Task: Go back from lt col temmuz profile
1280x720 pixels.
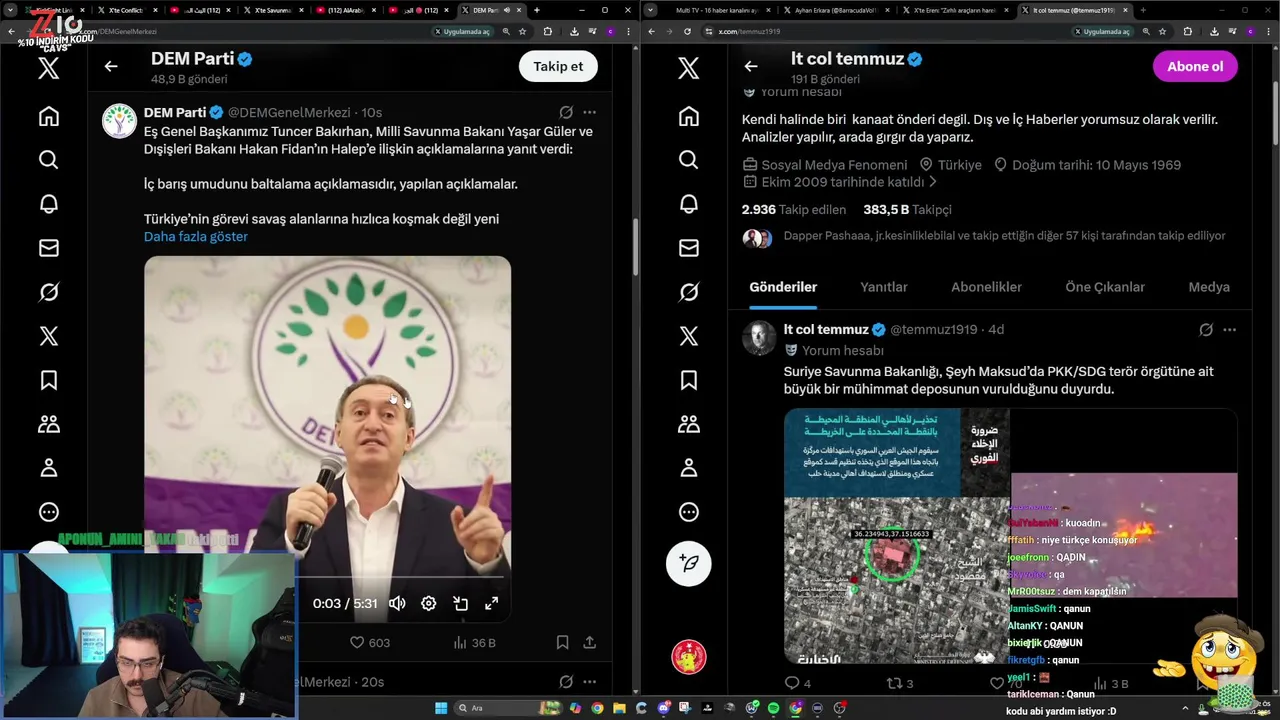Action: tap(751, 66)
